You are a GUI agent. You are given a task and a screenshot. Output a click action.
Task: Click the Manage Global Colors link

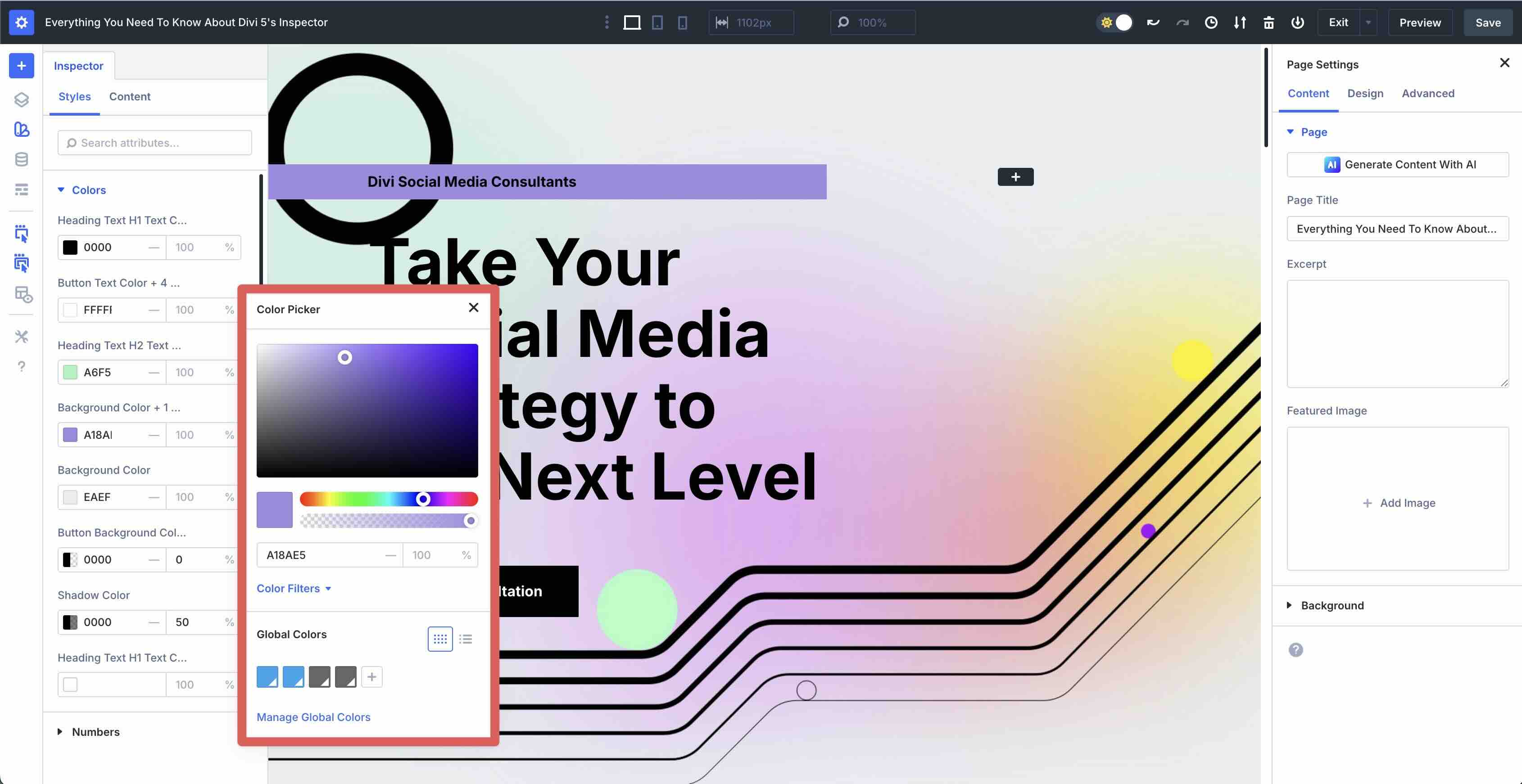(313, 716)
